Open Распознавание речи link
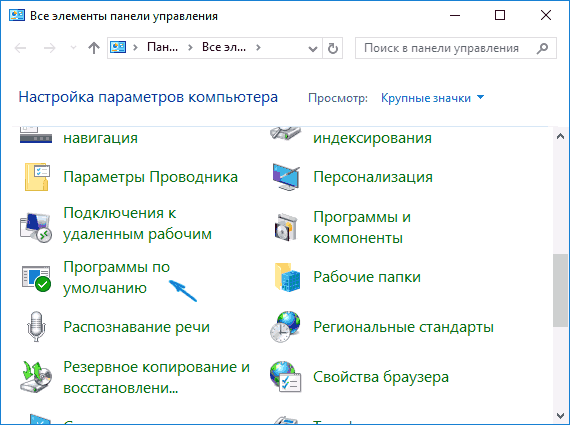Image resolution: width=570 pixels, height=425 pixels. point(136,327)
